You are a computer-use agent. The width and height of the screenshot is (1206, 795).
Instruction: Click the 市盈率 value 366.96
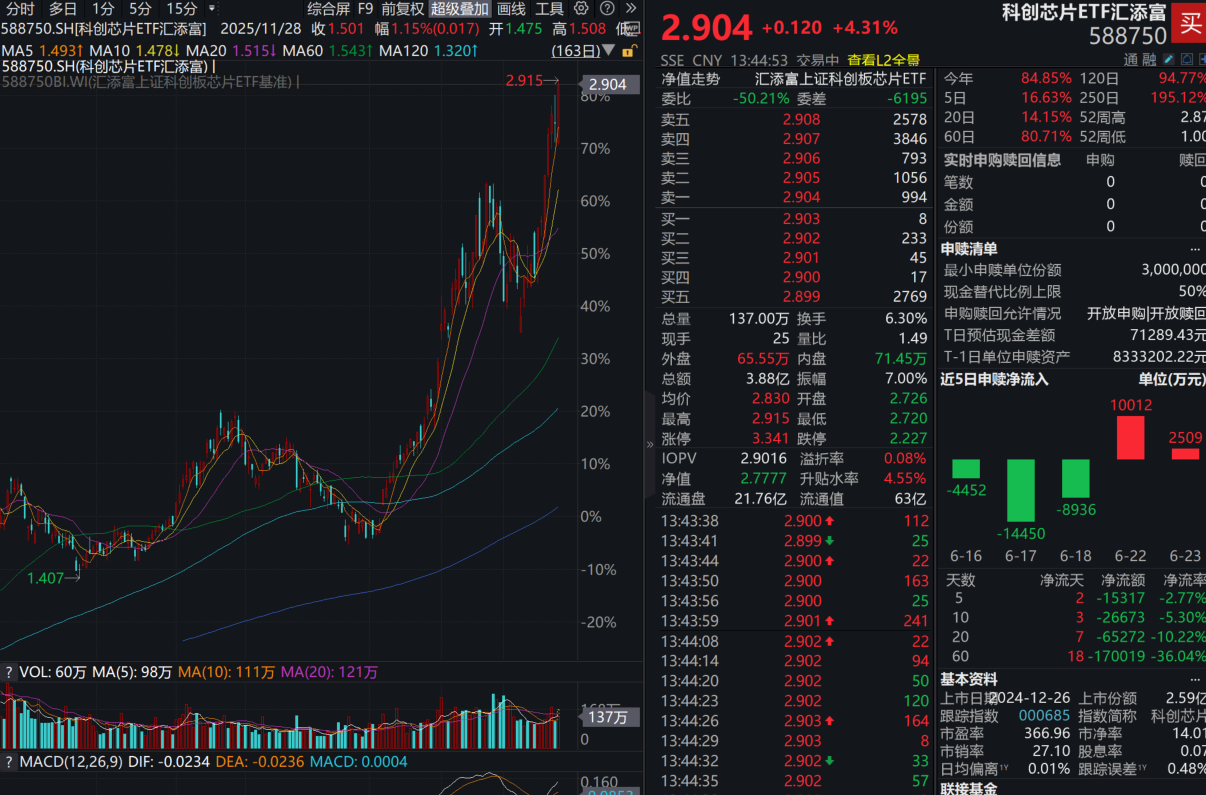pos(1048,733)
